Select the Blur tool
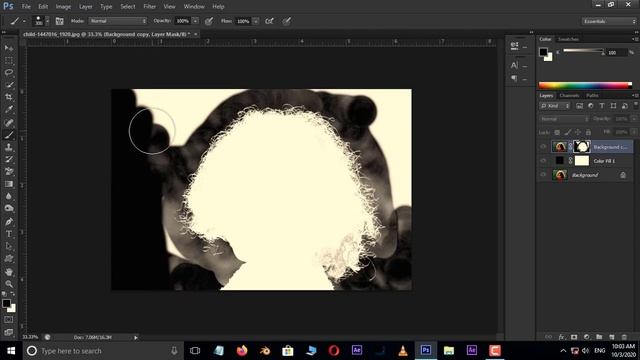Viewport: 640px width, 360px height. 9,196
